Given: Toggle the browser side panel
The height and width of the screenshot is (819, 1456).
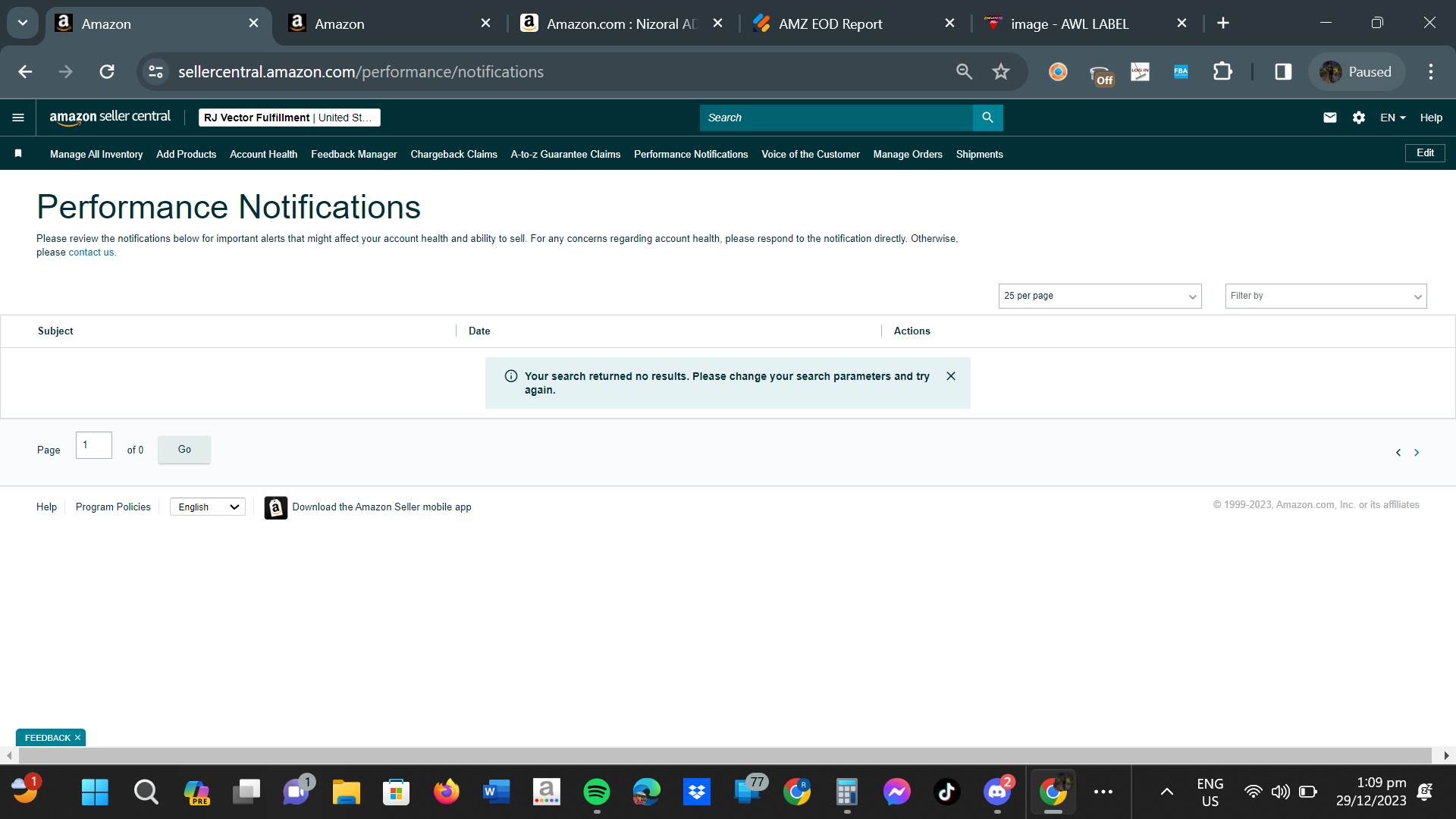Looking at the screenshot, I should (1283, 72).
